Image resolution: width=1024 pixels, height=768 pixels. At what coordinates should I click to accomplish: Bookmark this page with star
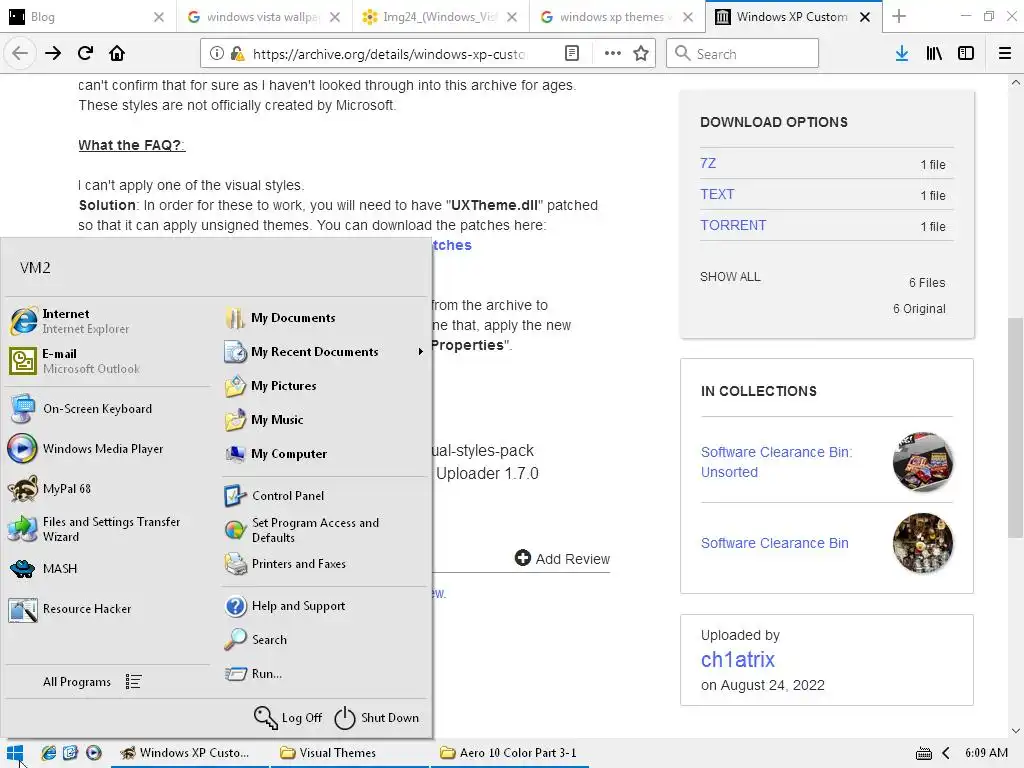tap(641, 54)
